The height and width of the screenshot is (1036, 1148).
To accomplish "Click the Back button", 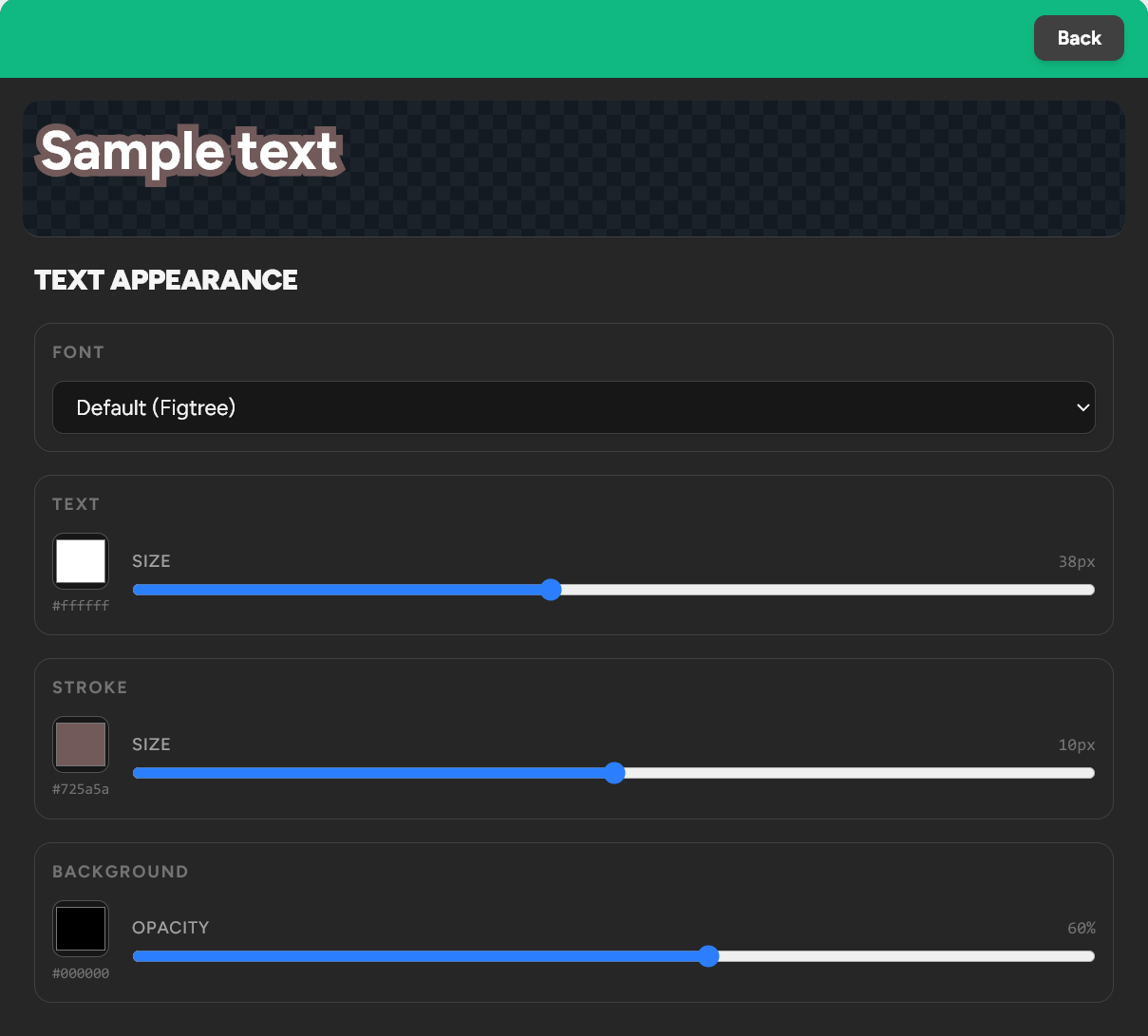I will click(1079, 38).
